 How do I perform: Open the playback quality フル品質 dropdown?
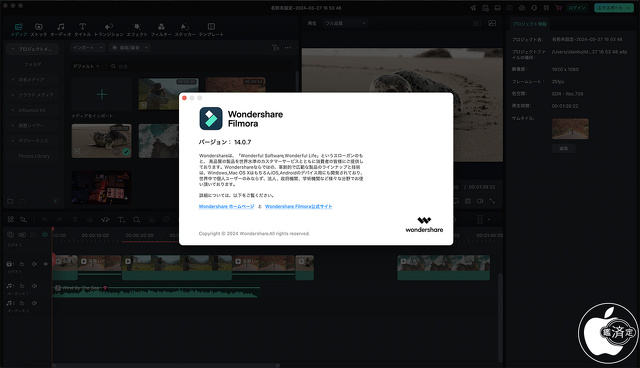click(345, 23)
